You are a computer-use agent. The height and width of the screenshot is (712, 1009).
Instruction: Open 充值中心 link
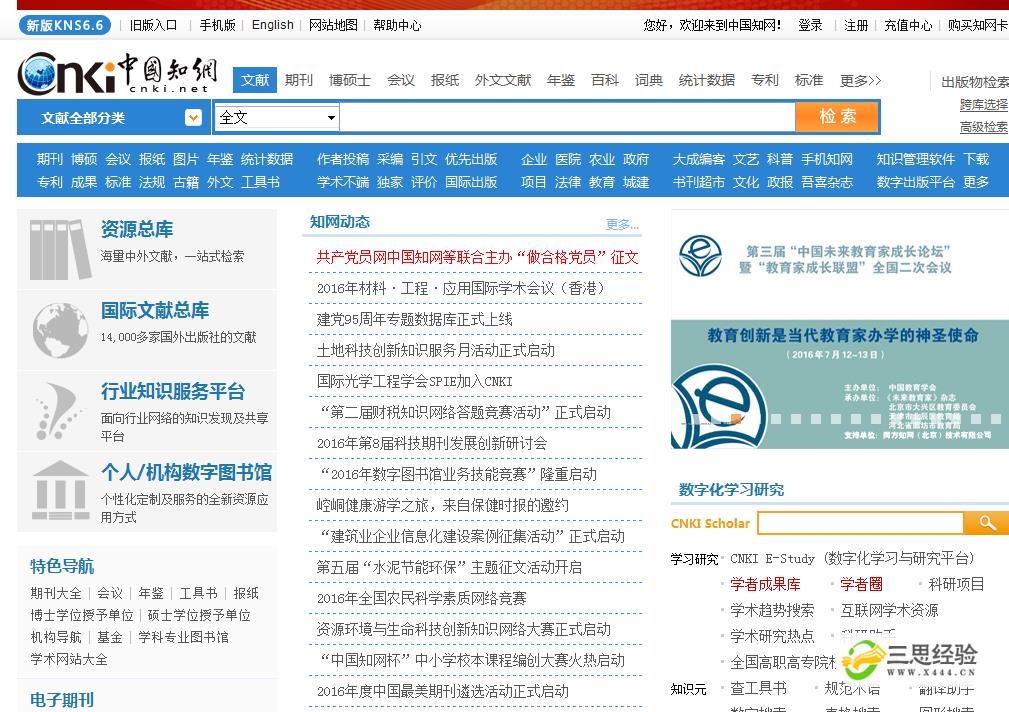pyautogui.click(x=908, y=25)
